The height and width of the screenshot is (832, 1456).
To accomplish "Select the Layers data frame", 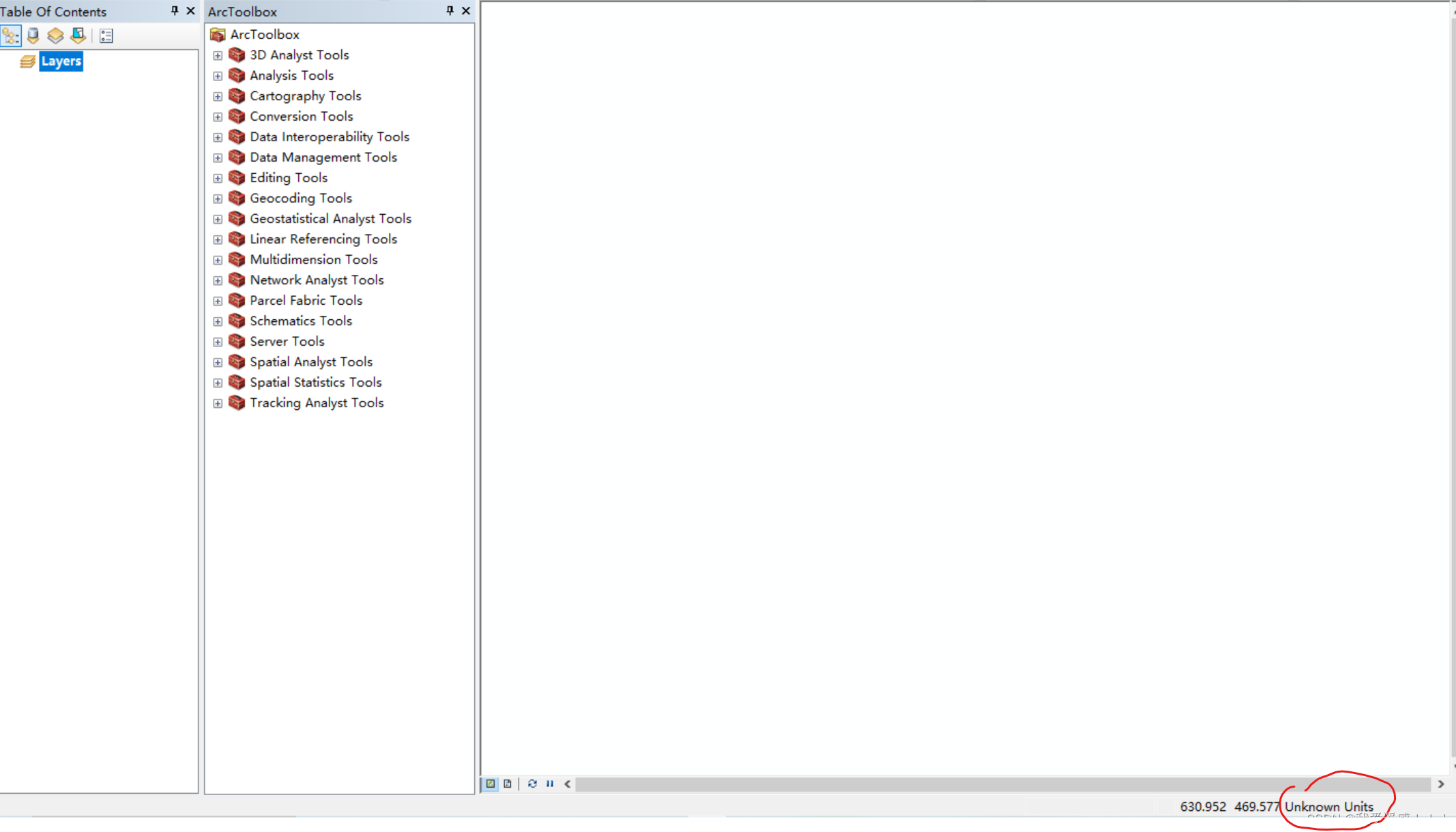I will (x=61, y=61).
